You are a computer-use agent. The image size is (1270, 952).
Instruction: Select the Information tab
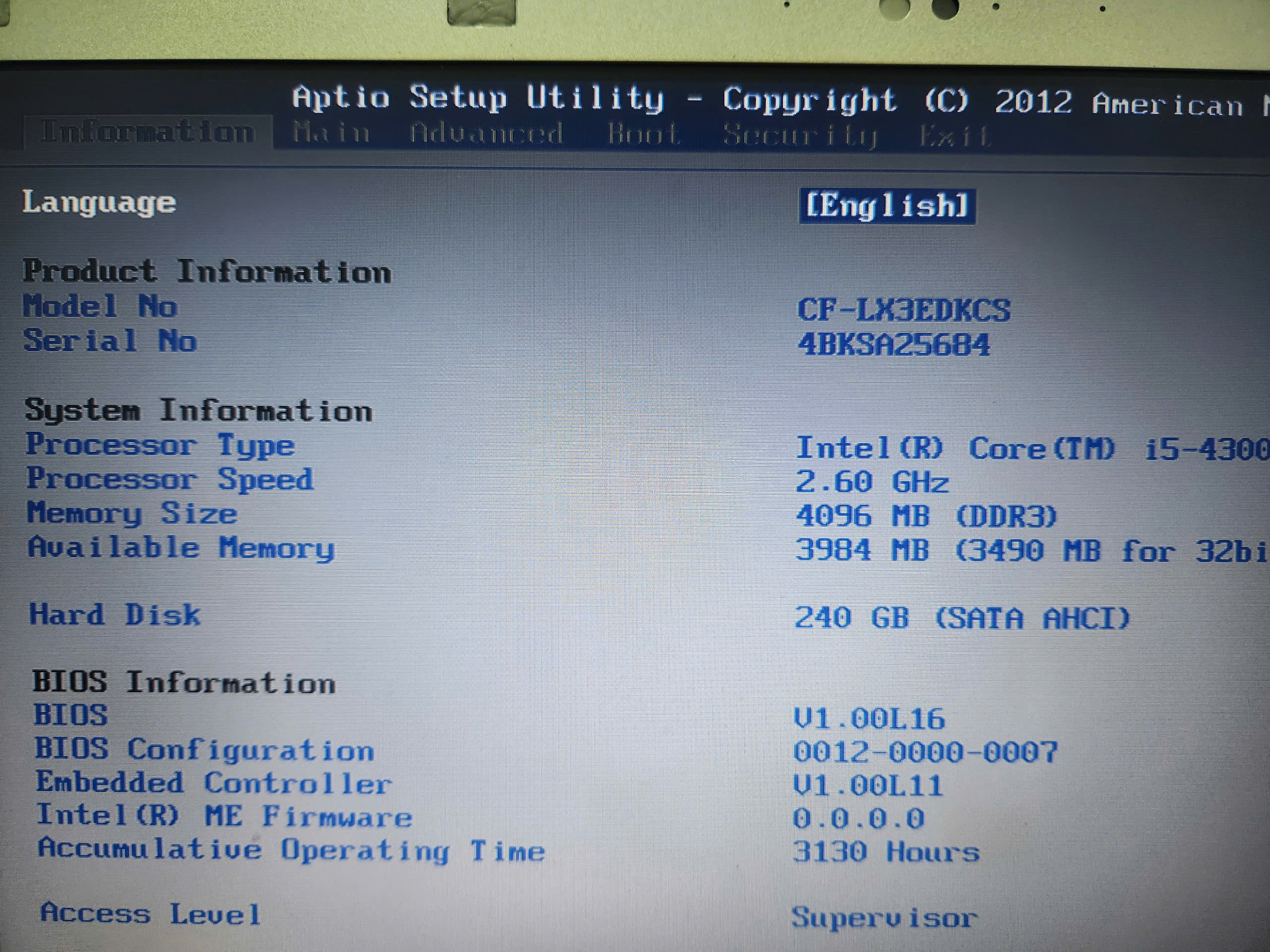tap(147, 132)
